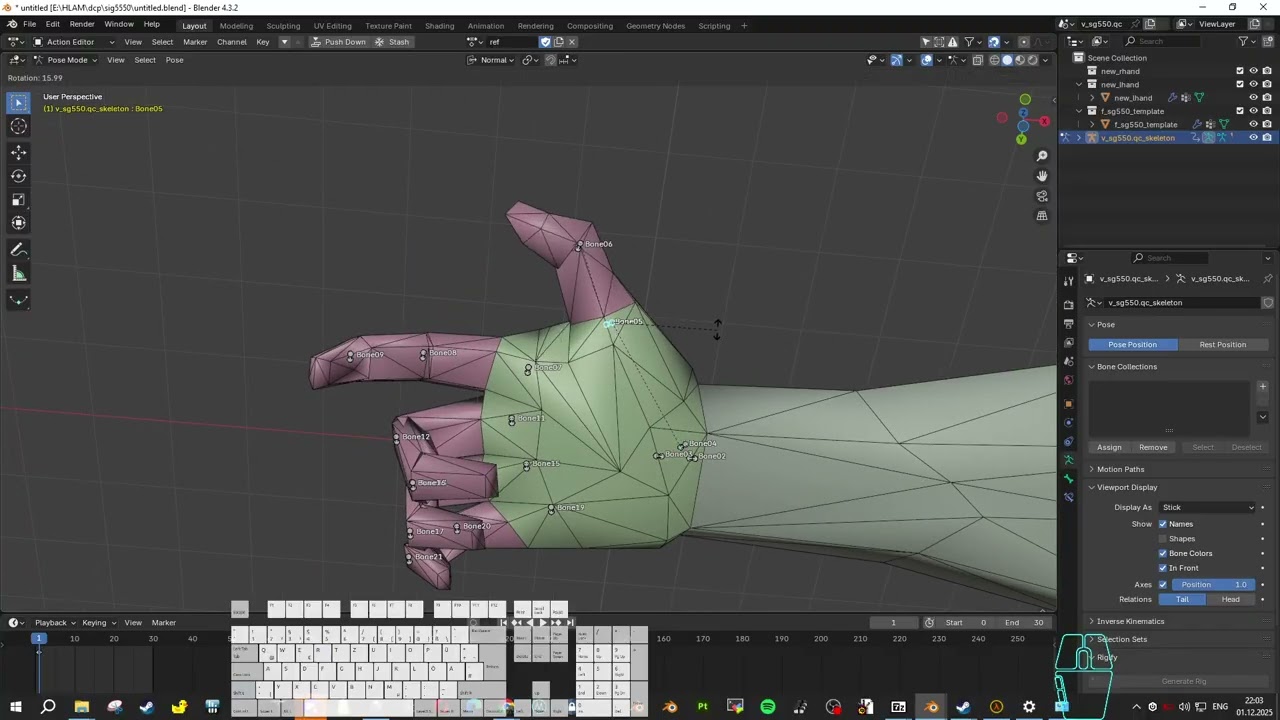This screenshot has height=720, width=1280.
Task: Click the Stash button
Action: tap(392, 42)
